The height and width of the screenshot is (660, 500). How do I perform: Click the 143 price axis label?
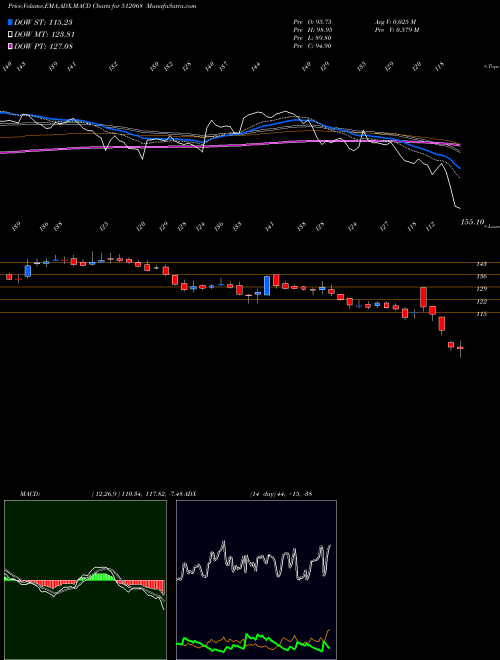[482, 264]
